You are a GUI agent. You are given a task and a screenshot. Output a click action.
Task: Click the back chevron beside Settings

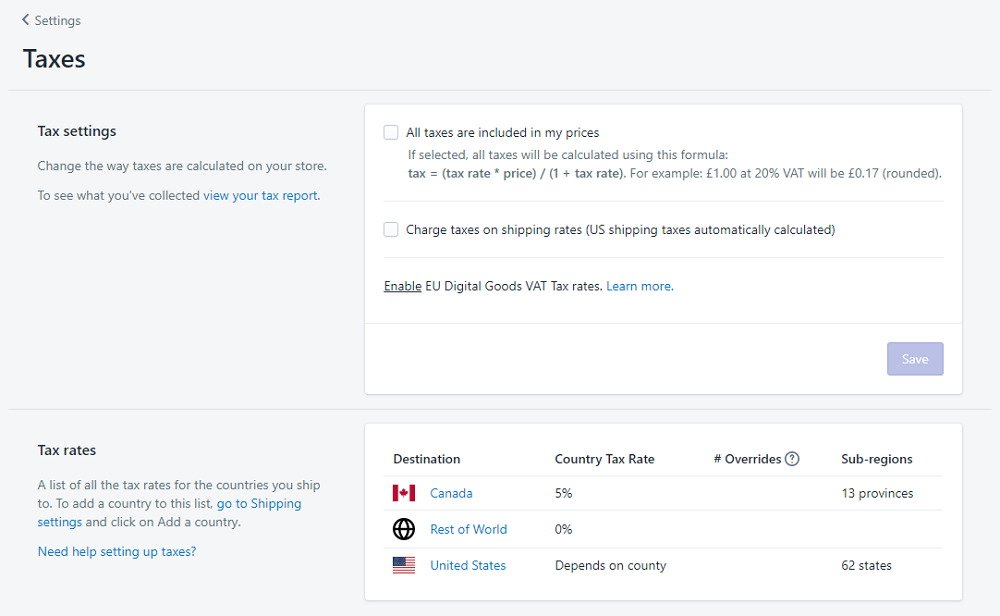(26, 19)
